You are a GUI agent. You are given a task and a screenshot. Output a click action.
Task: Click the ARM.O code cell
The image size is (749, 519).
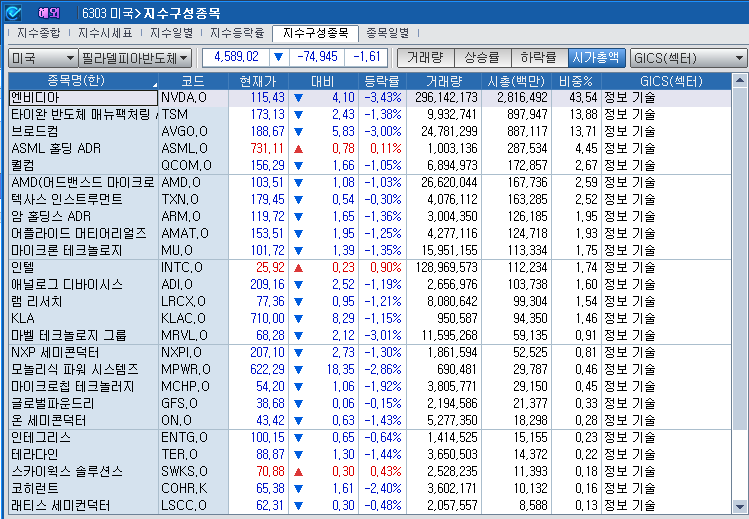[x=193, y=216]
